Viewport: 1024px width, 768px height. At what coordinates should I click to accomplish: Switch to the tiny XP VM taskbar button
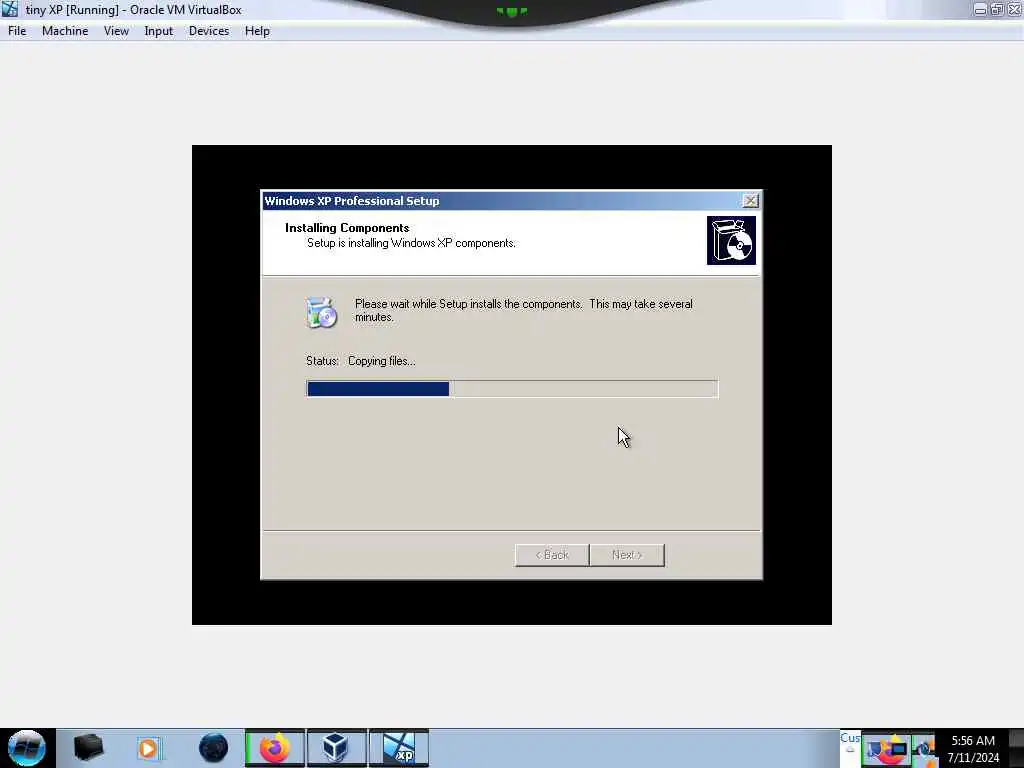click(399, 748)
